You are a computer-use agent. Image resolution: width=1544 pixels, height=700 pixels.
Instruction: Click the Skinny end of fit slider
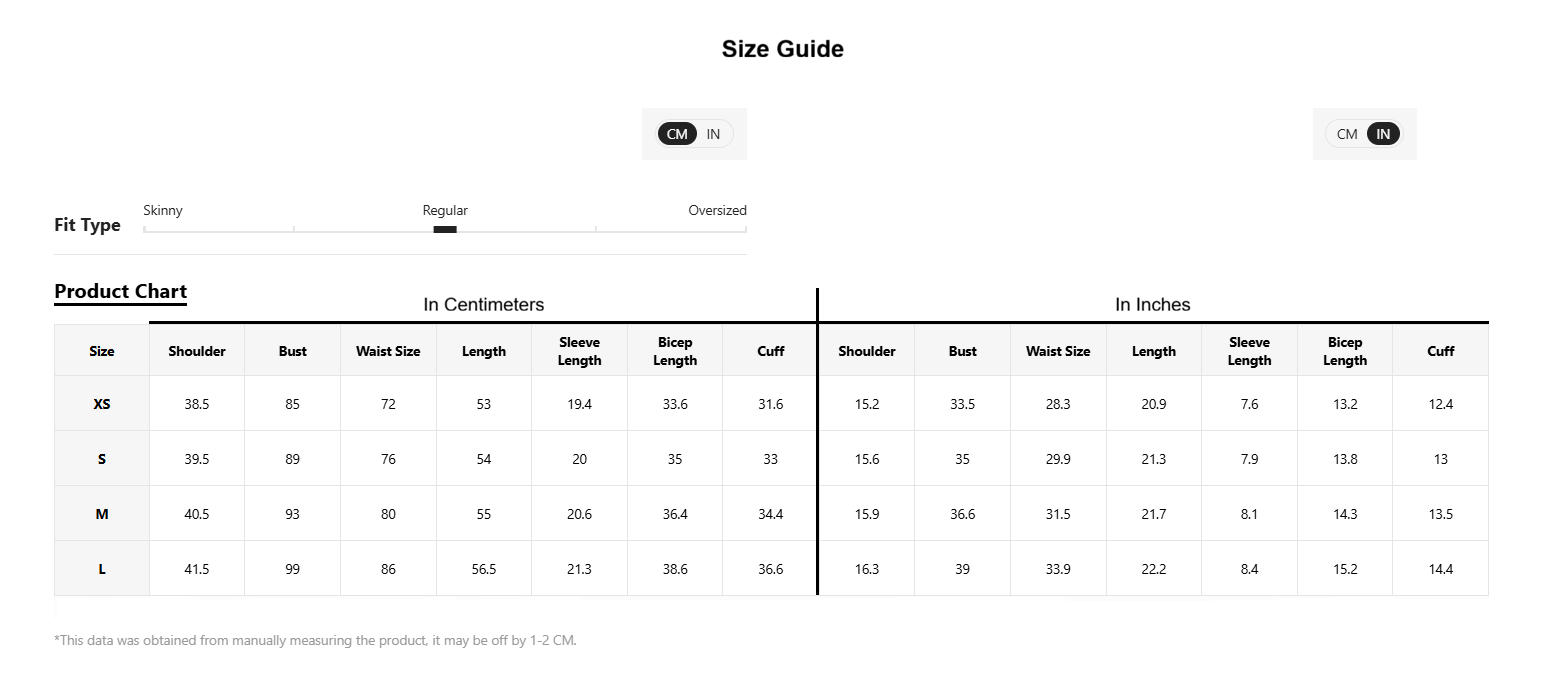click(x=163, y=211)
